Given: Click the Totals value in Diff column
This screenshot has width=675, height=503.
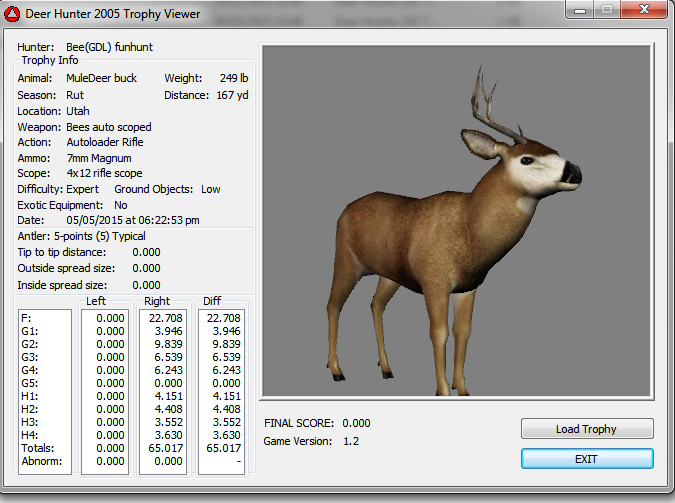Looking at the screenshot, I should coord(224,448).
